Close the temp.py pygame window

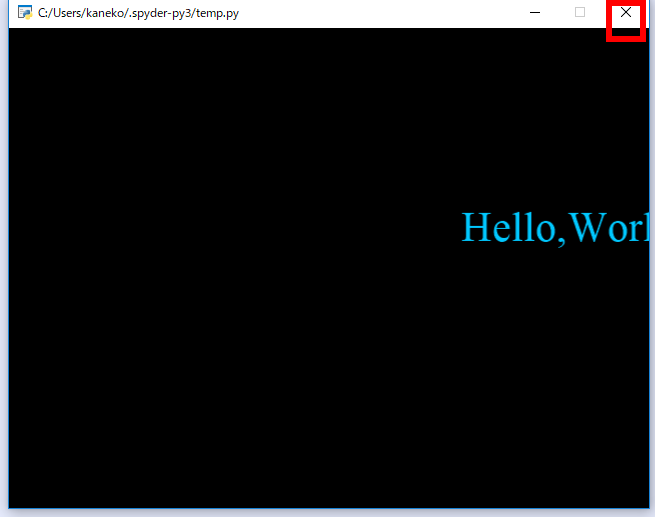(x=625, y=13)
